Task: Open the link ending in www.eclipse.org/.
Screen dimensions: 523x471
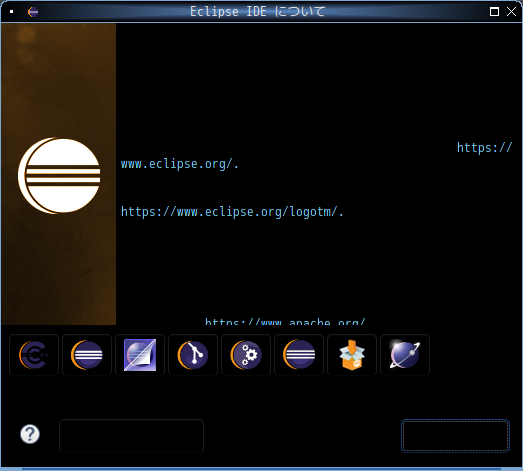Action: pos(179,164)
